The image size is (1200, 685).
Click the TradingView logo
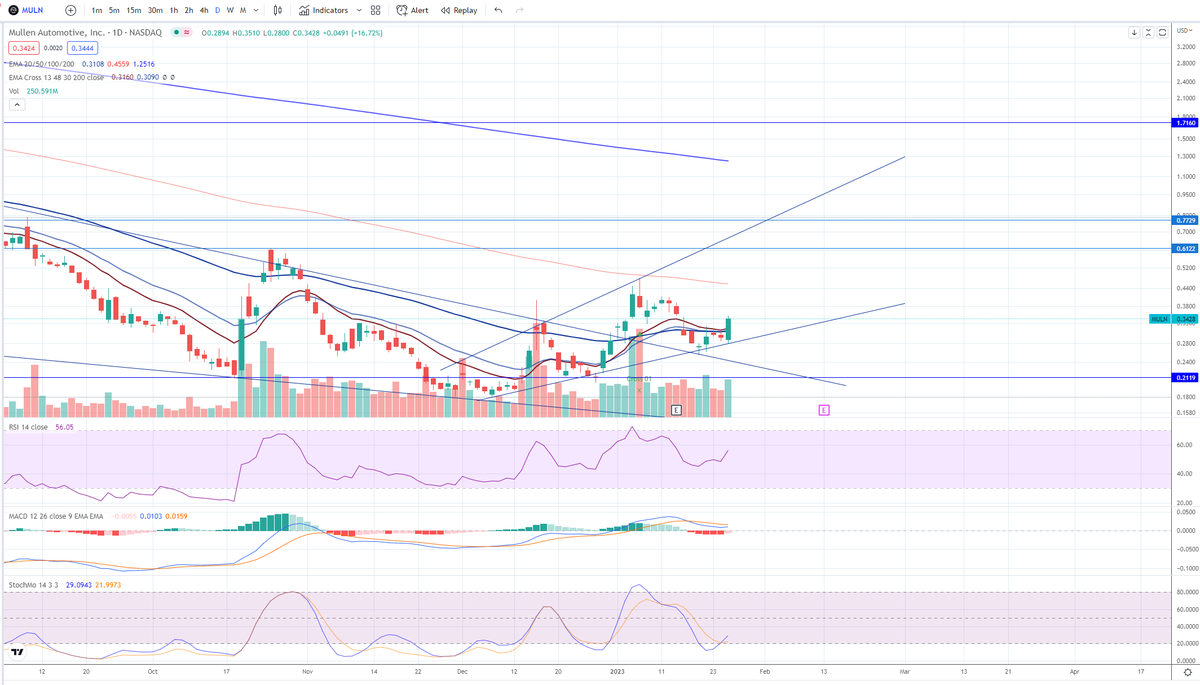click(17, 651)
